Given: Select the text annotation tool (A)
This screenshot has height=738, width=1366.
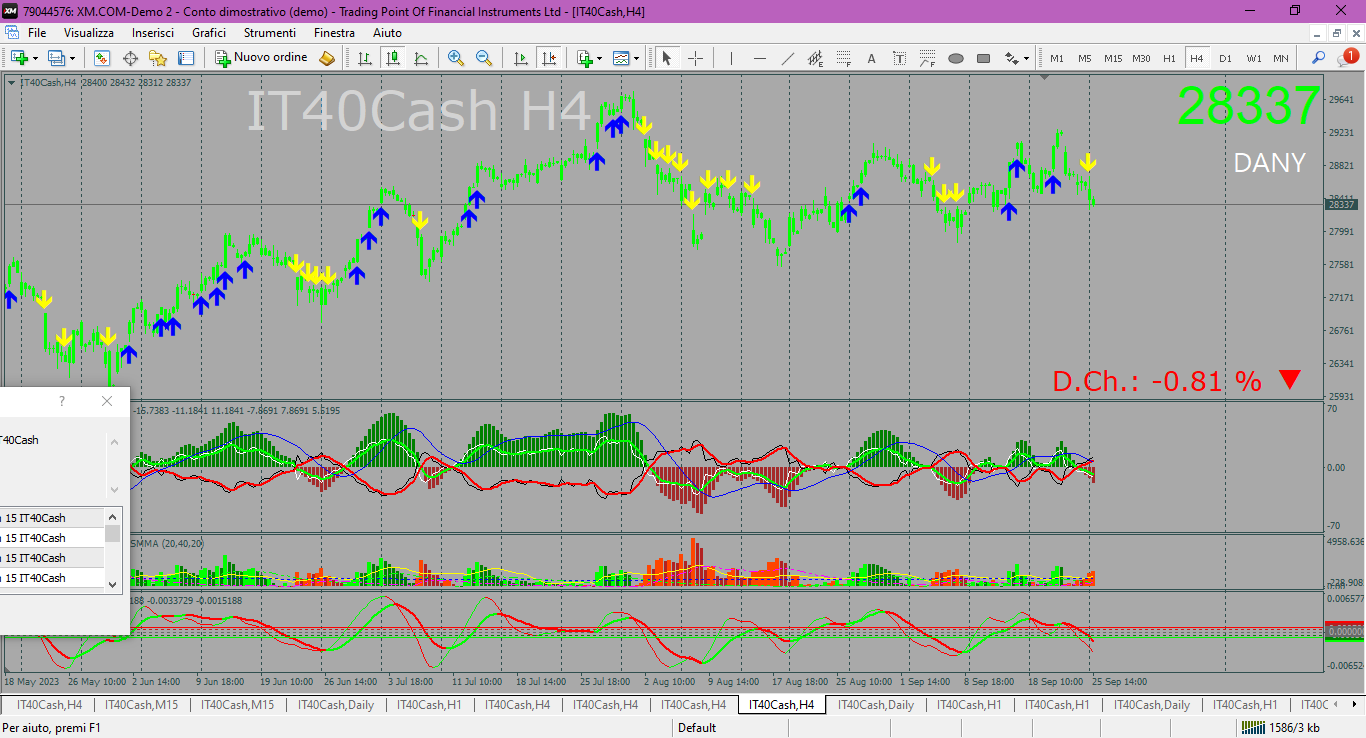Looking at the screenshot, I should pos(871,58).
